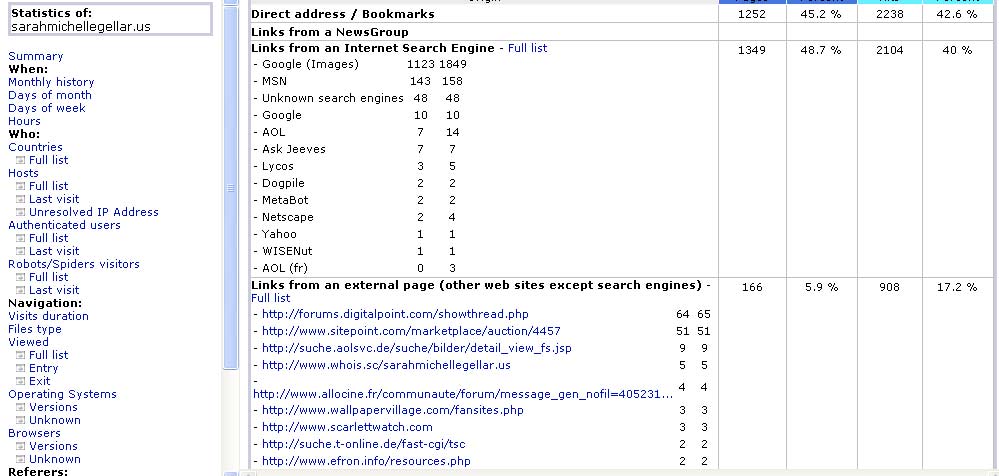Click the icon beside Operating Systems Unknown
This screenshot has width=999, height=476.
click(x=20, y=420)
